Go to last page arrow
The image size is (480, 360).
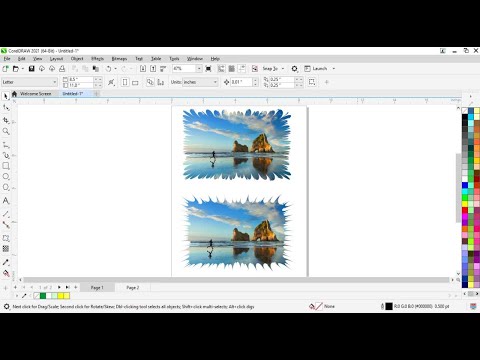tap(67, 287)
